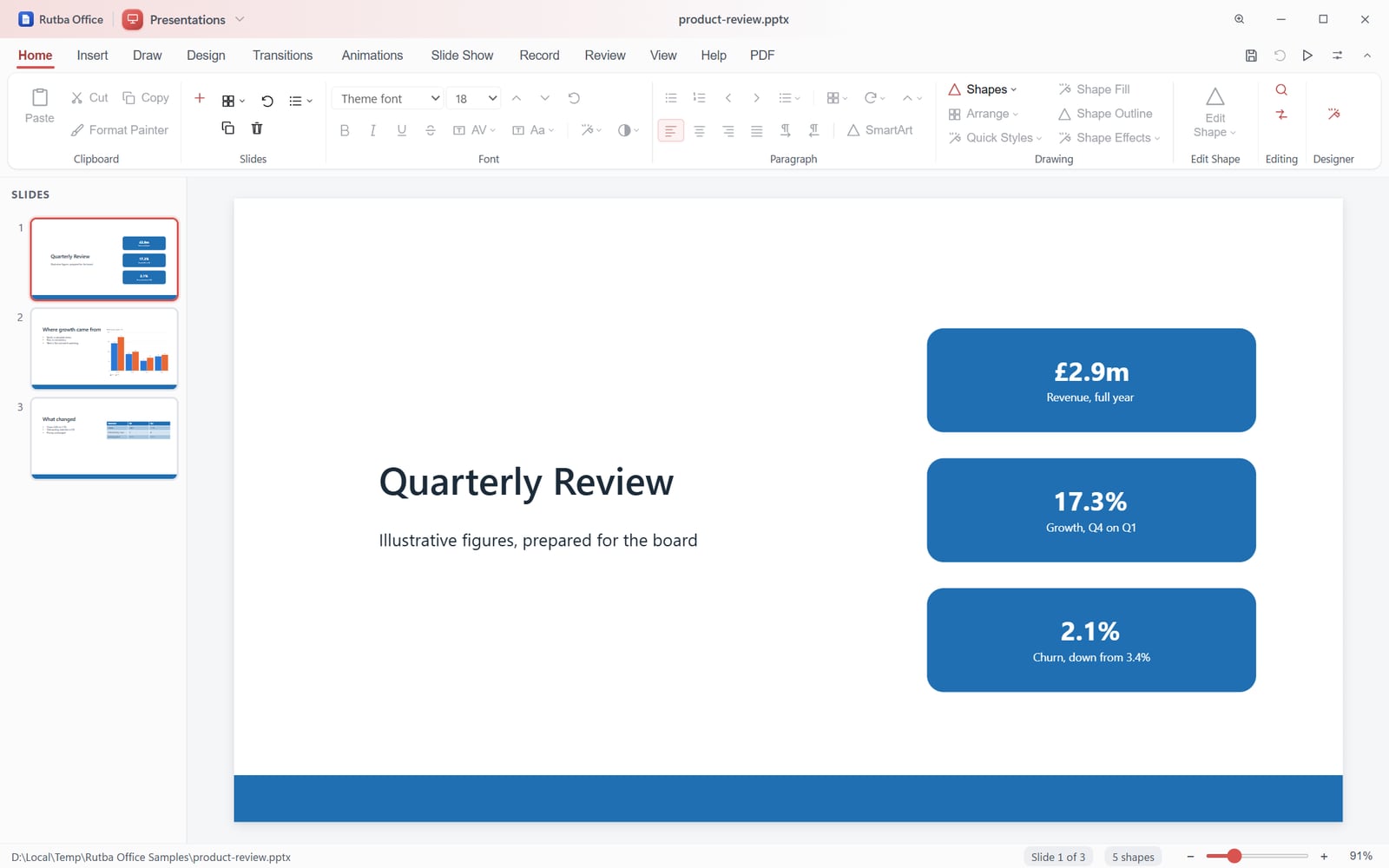Toggle Bold formatting

[x=345, y=130]
